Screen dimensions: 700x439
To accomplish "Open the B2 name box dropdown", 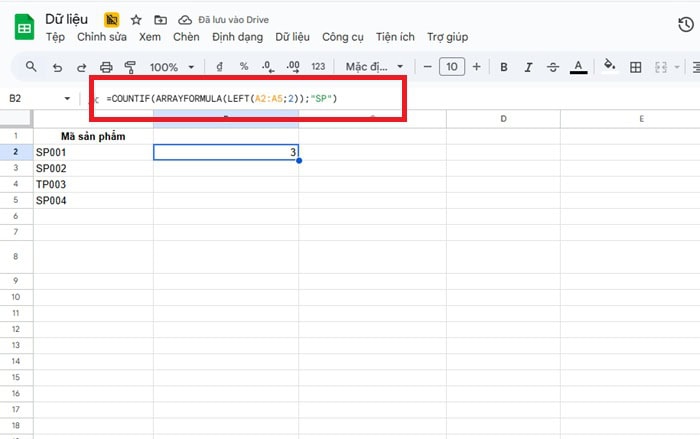I will tap(67, 99).
